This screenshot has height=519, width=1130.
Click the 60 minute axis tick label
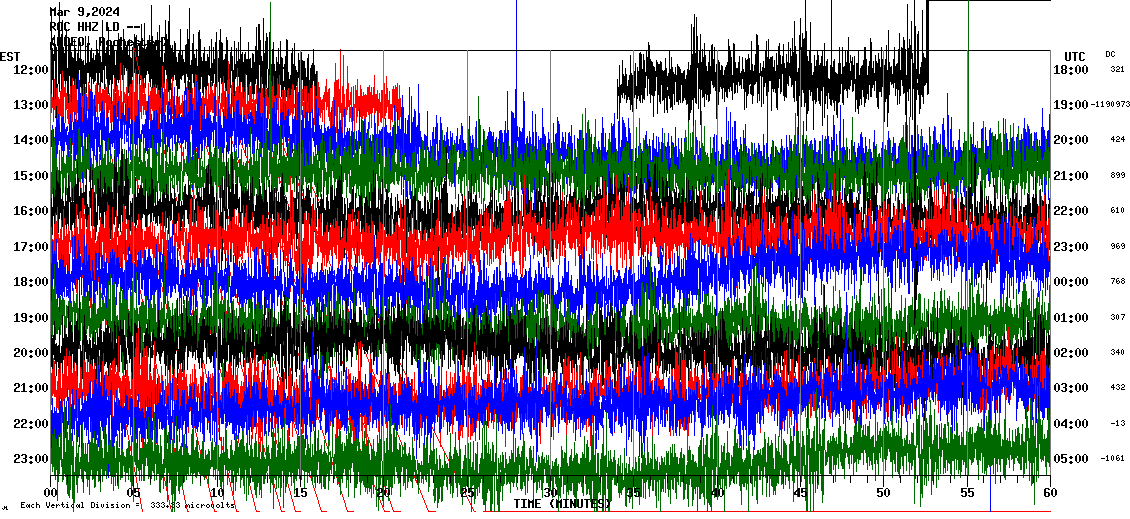[x=1049, y=493]
